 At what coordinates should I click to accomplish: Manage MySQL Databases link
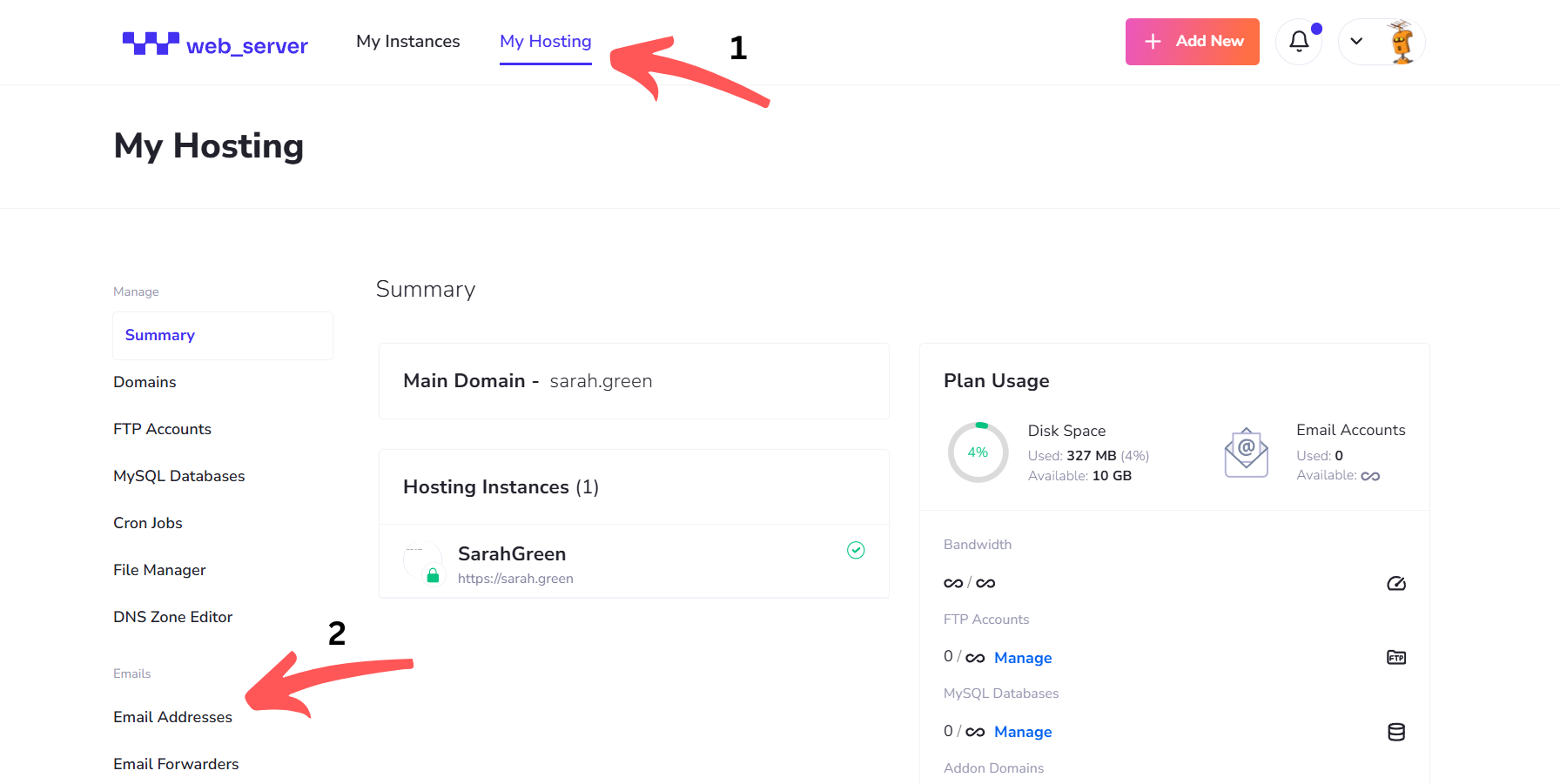pos(1023,732)
